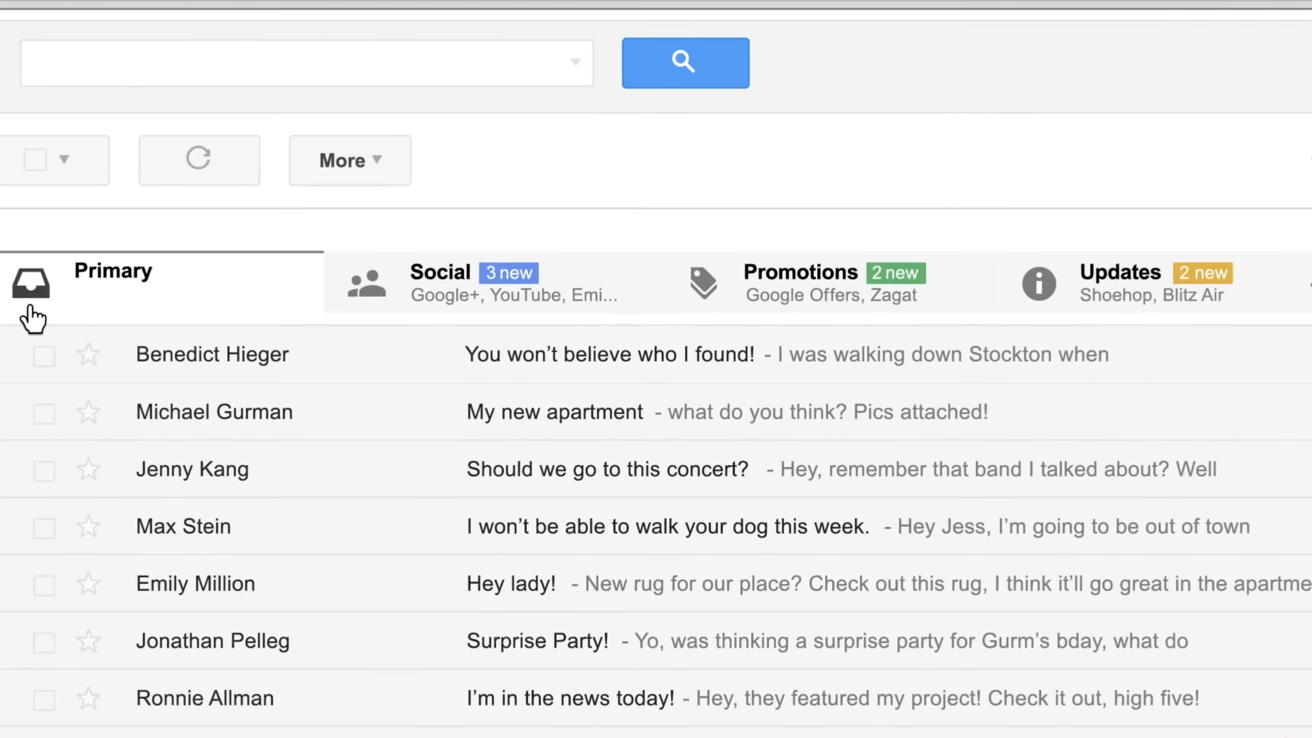Viewport: 1312px width, 738px height.
Task: Click 'Google Offers, Zagat' Promotions subtitle
Action: pyautogui.click(x=831, y=295)
